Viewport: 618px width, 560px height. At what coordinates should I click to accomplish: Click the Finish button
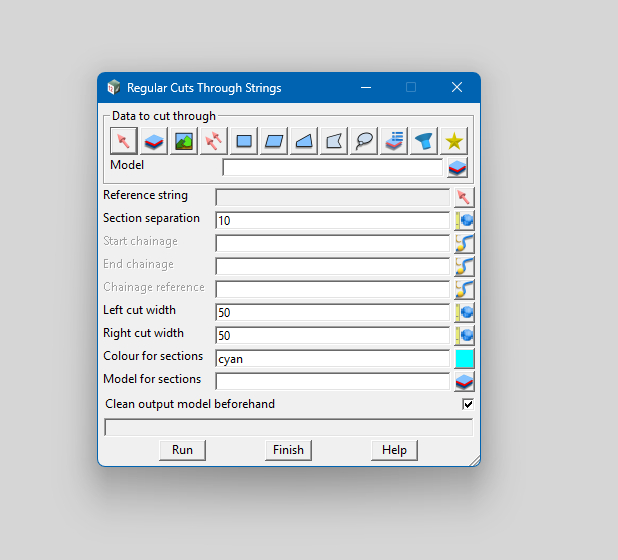pos(288,450)
